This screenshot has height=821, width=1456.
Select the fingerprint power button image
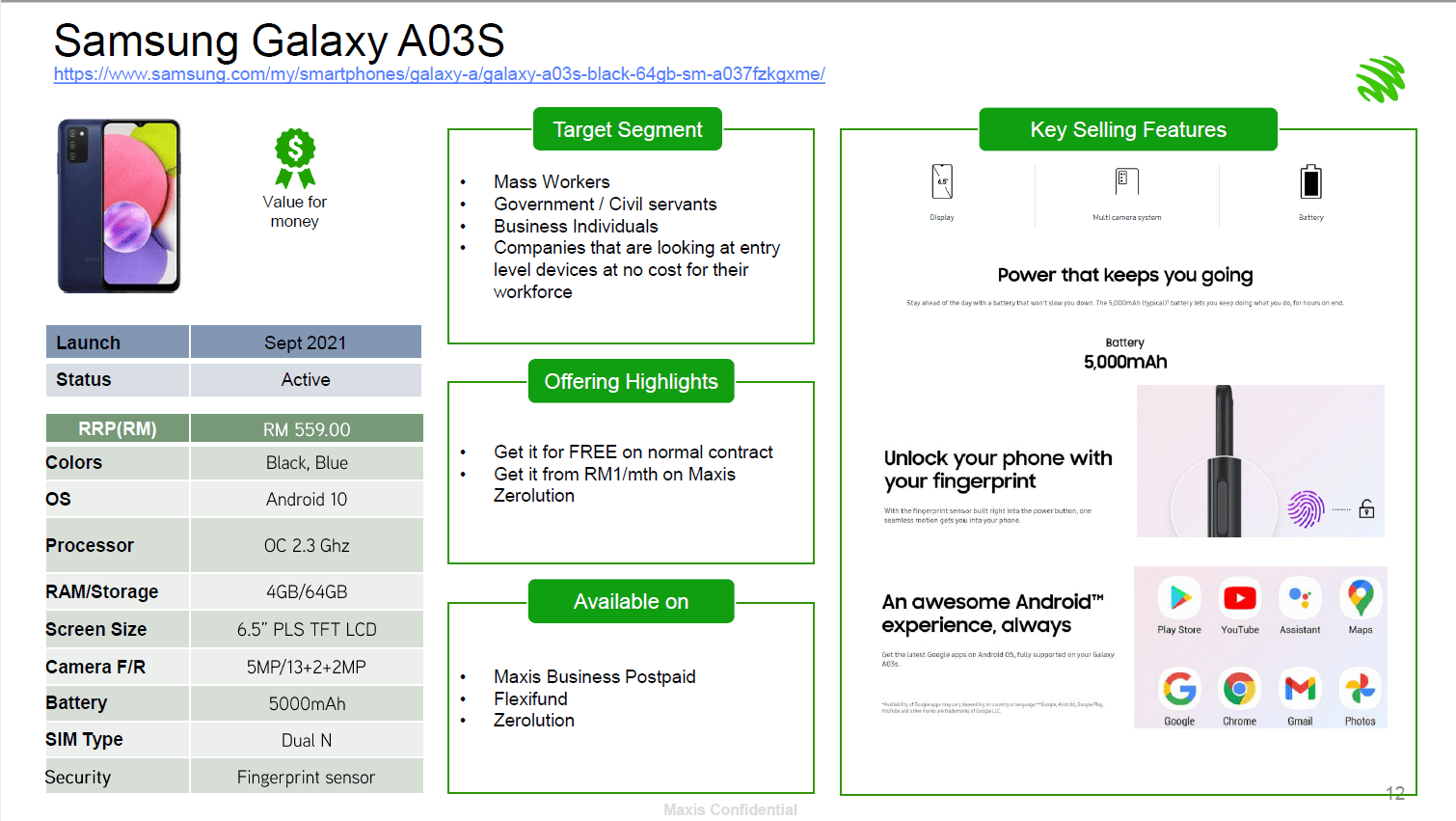coord(1260,461)
